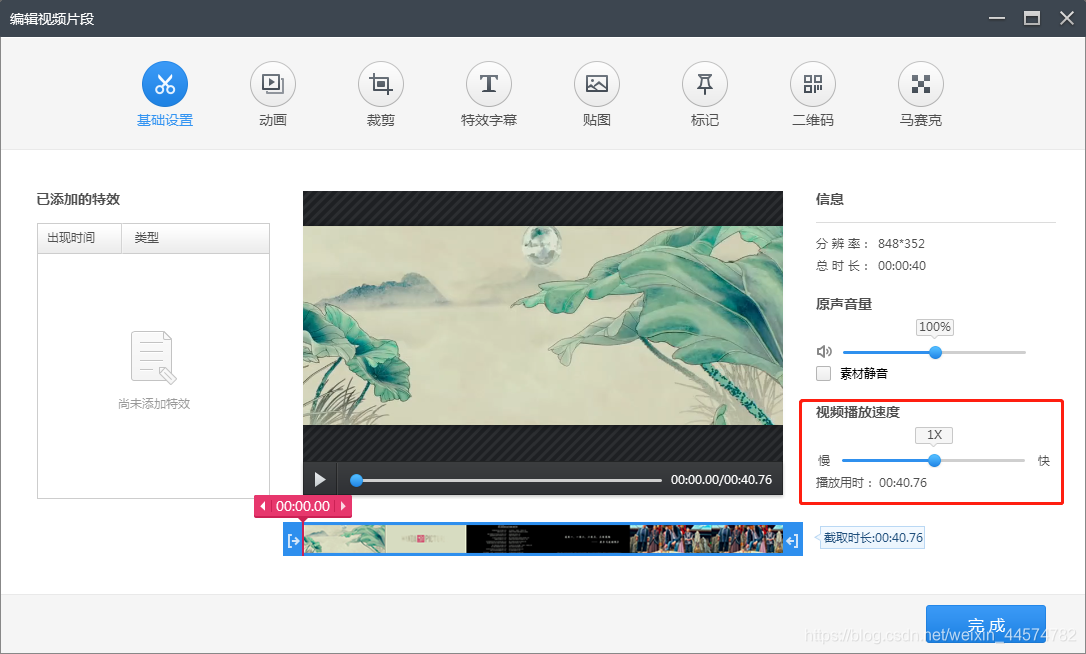Click the 100% volume value label

click(x=934, y=327)
